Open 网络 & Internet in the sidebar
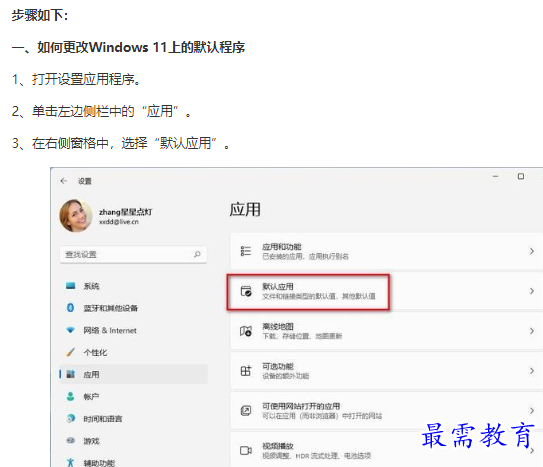 pos(110,330)
